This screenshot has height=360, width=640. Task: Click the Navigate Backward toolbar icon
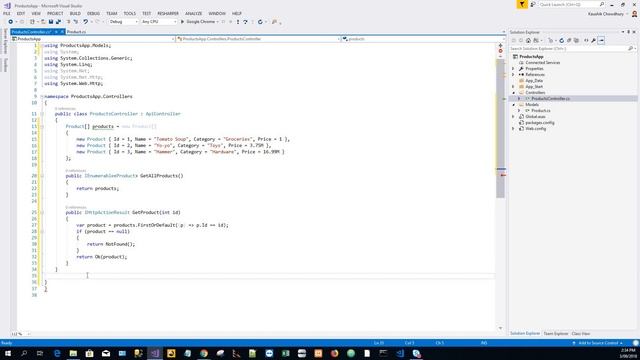click(x=10, y=22)
